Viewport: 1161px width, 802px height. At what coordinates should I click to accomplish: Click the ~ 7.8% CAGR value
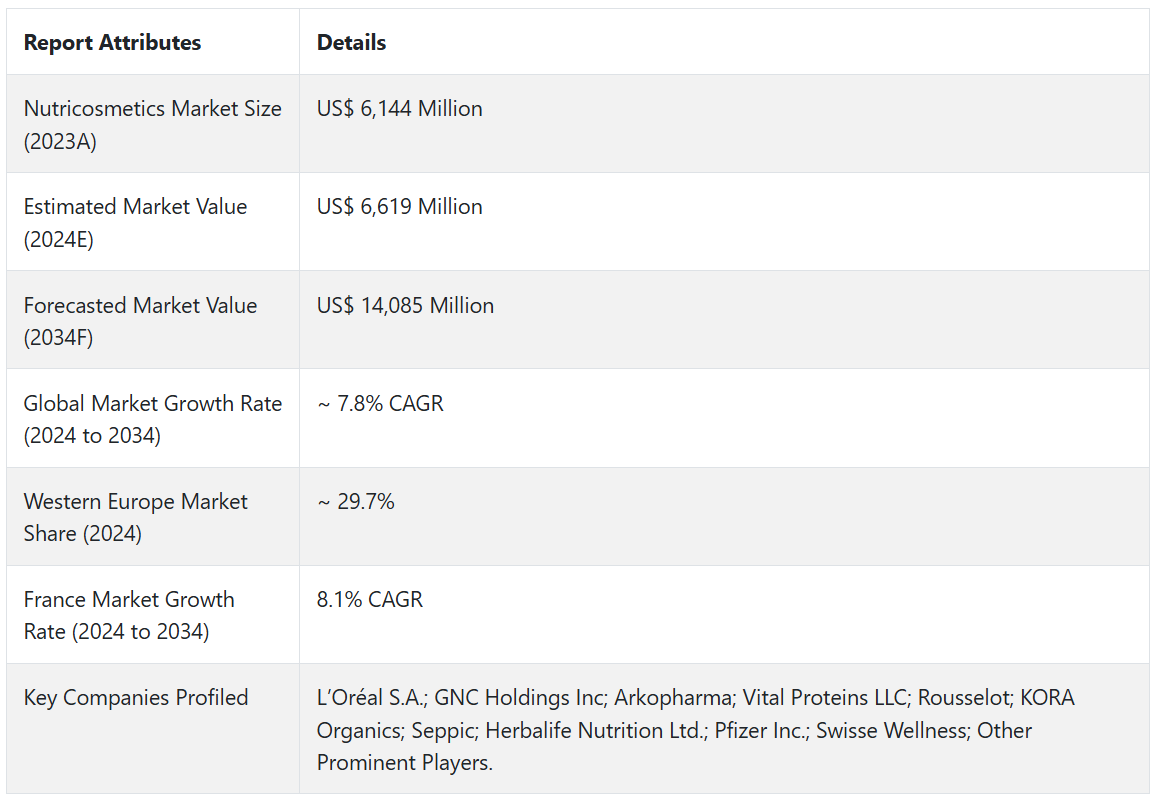pos(380,403)
